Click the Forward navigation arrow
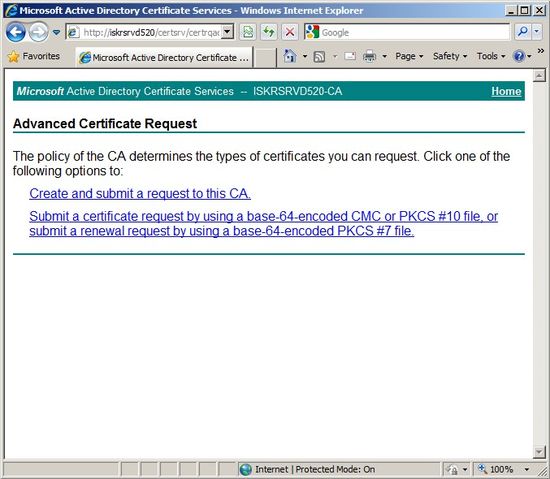The width and height of the screenshot is (550, 479). [38, 32]
